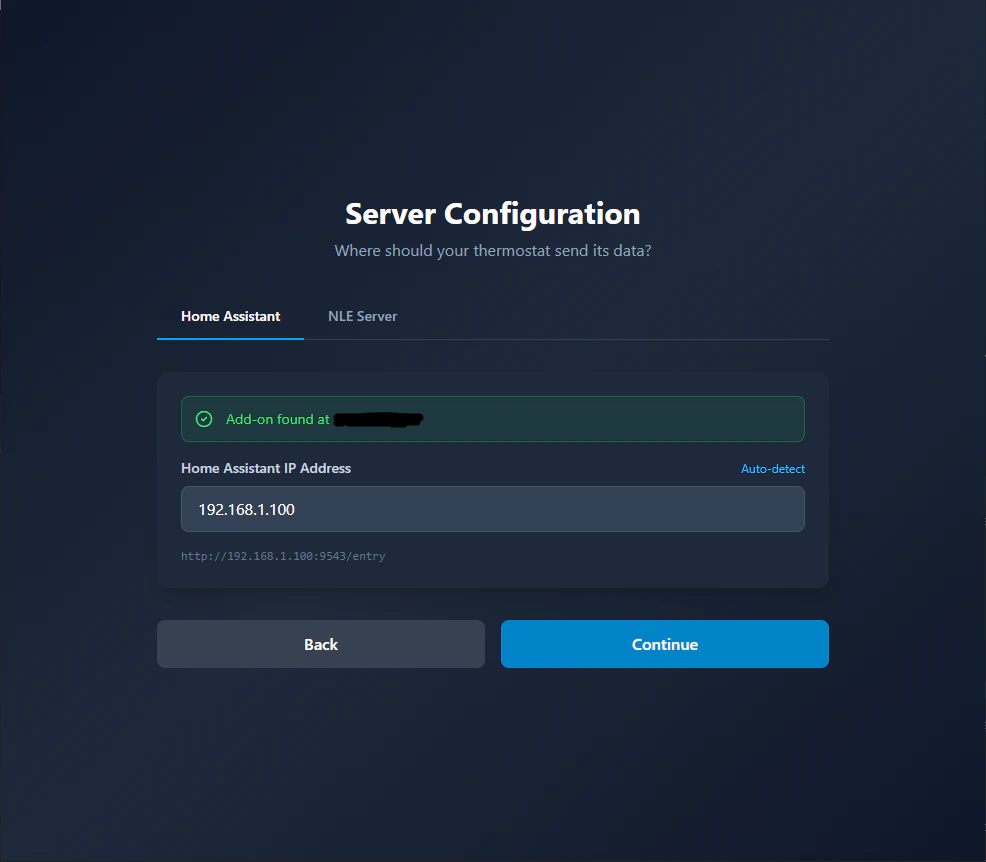Image resolution: width=986 pixels, height=862 pixels.
Task: Select Auto-detect to find Home Assistant automatically
Action: coord(772,468)
